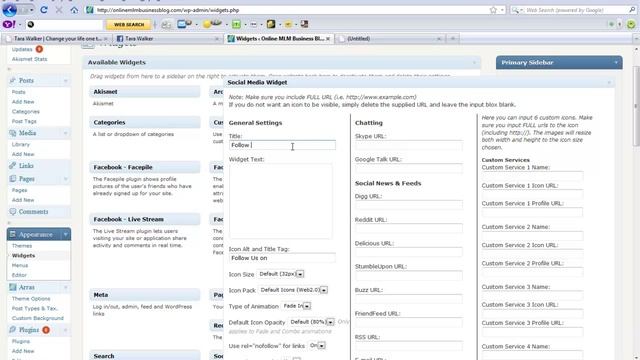The height and width of the screenshot is (360, 640).
Task: Collapse the Primary Sidebar panel arrow
Action: 616,62
